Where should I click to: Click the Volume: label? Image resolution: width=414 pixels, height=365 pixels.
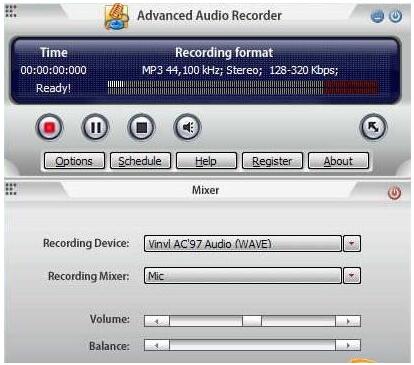coord(110,319)
